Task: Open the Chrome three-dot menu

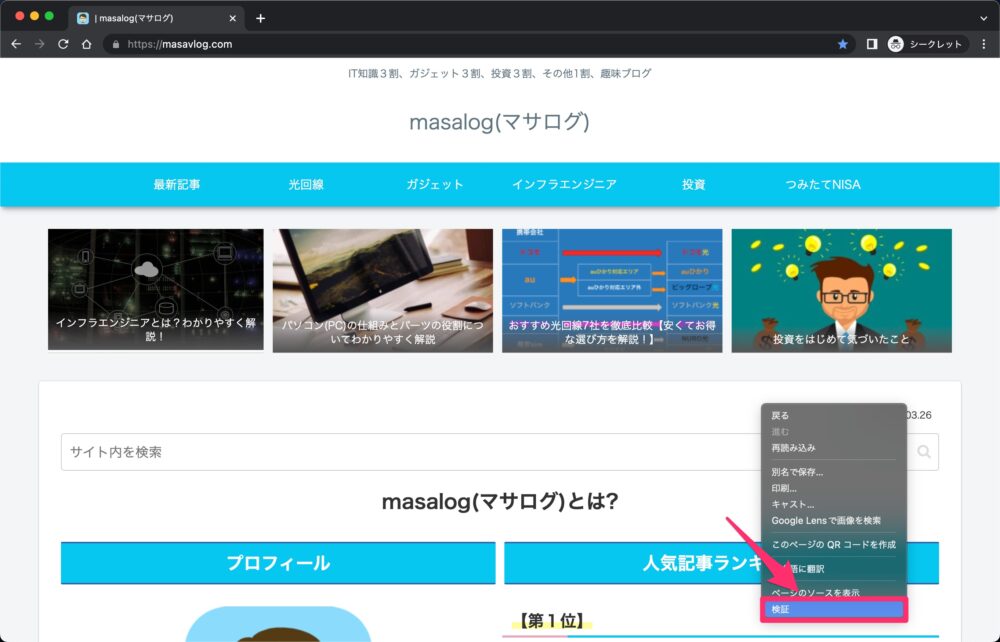Action: tap(984, 44)
